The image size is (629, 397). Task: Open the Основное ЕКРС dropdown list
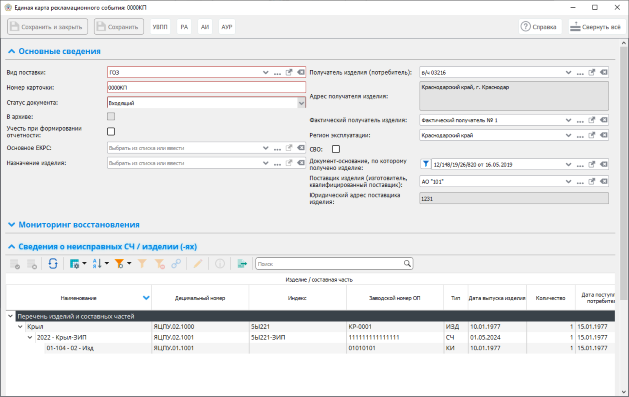[266, 148]
